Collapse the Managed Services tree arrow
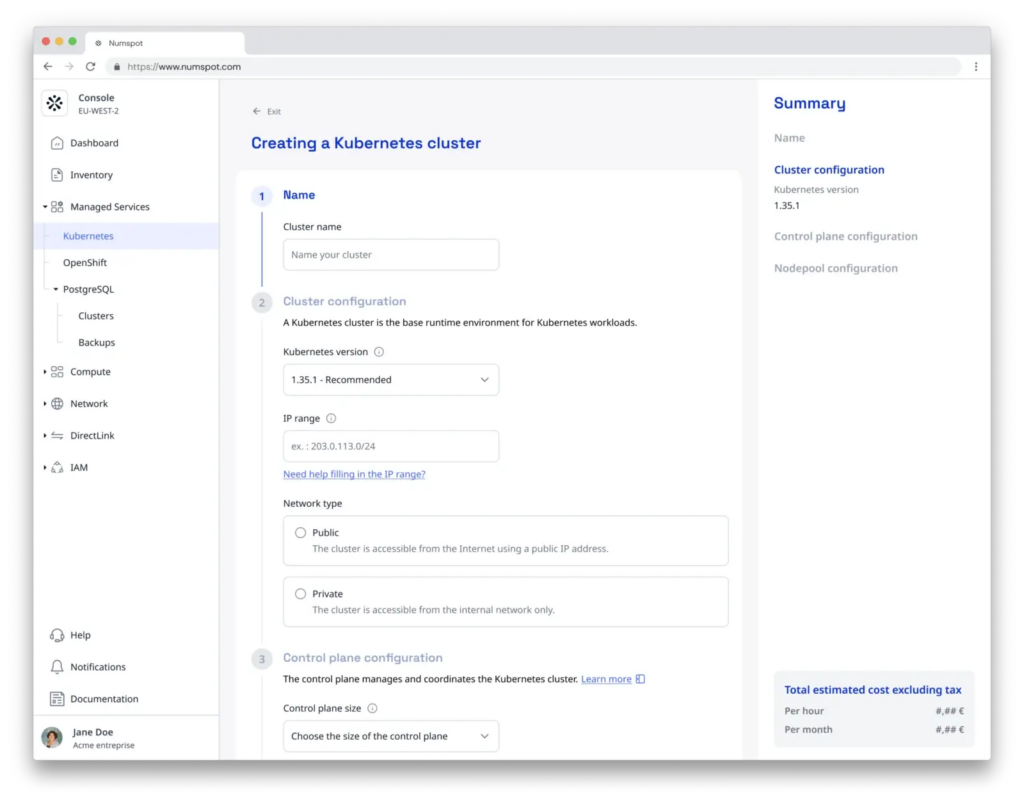The height and width of the screenshot is (800, 1024). click(x=45, y=207)
